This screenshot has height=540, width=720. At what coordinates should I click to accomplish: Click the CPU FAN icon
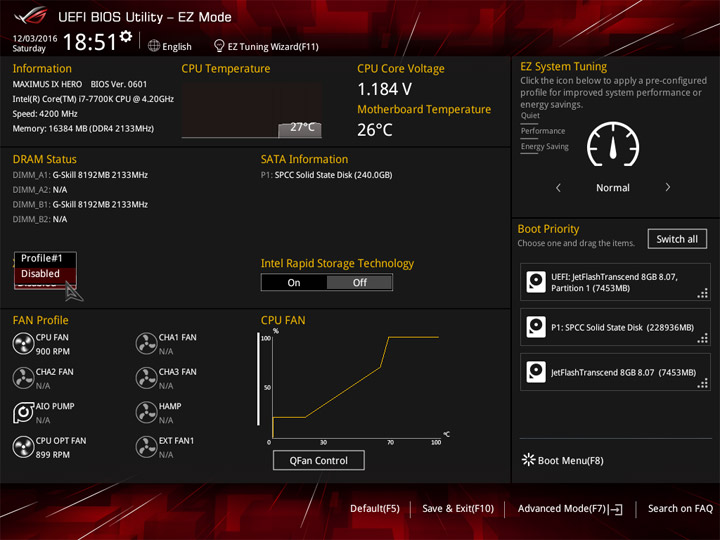[23, 343]
